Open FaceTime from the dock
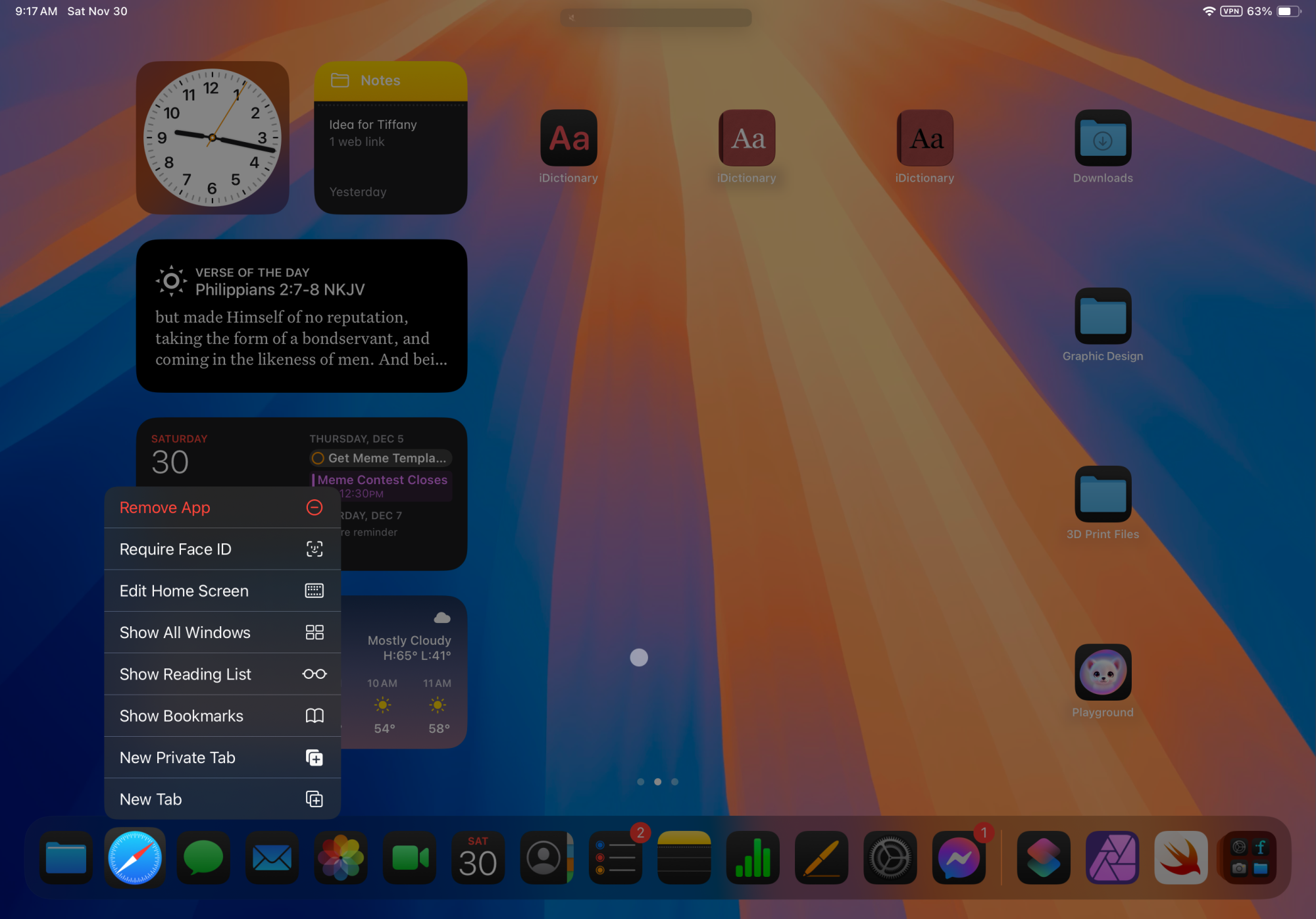1316x919 pixels. pos(409,858)
